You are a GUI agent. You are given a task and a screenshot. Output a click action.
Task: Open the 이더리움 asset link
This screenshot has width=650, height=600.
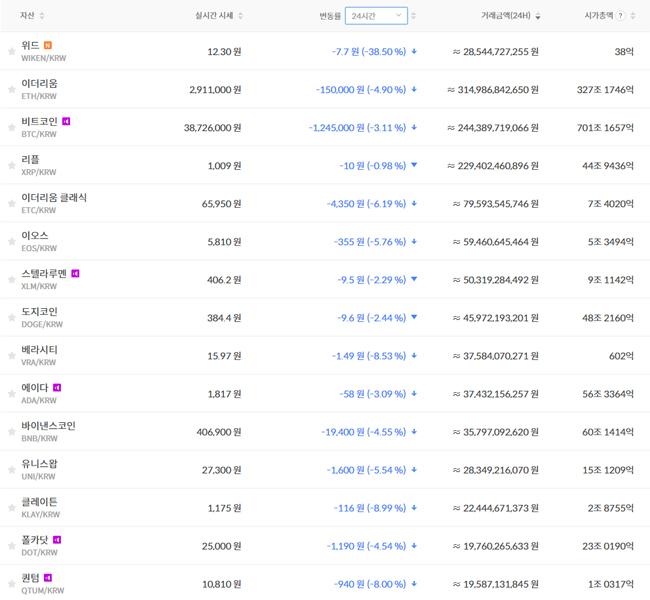[x=39, y=83]
